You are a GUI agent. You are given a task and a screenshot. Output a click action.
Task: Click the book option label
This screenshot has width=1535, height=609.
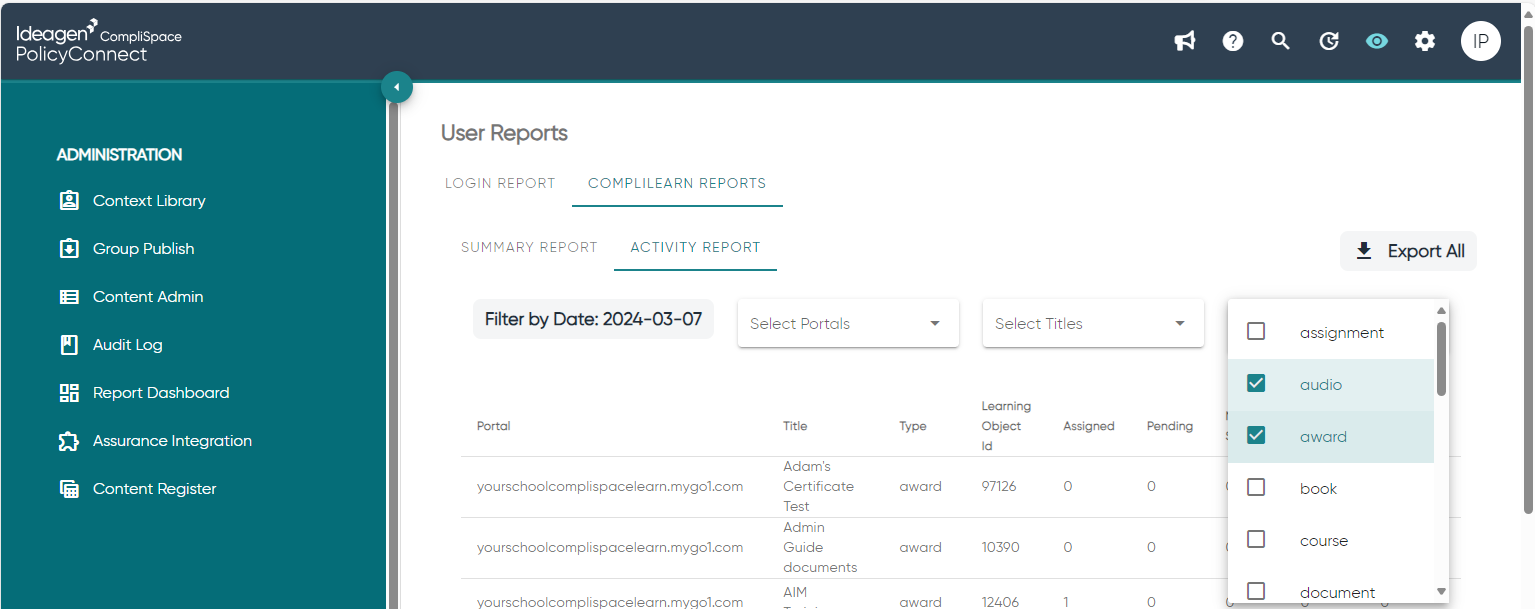coord(1318,489)
